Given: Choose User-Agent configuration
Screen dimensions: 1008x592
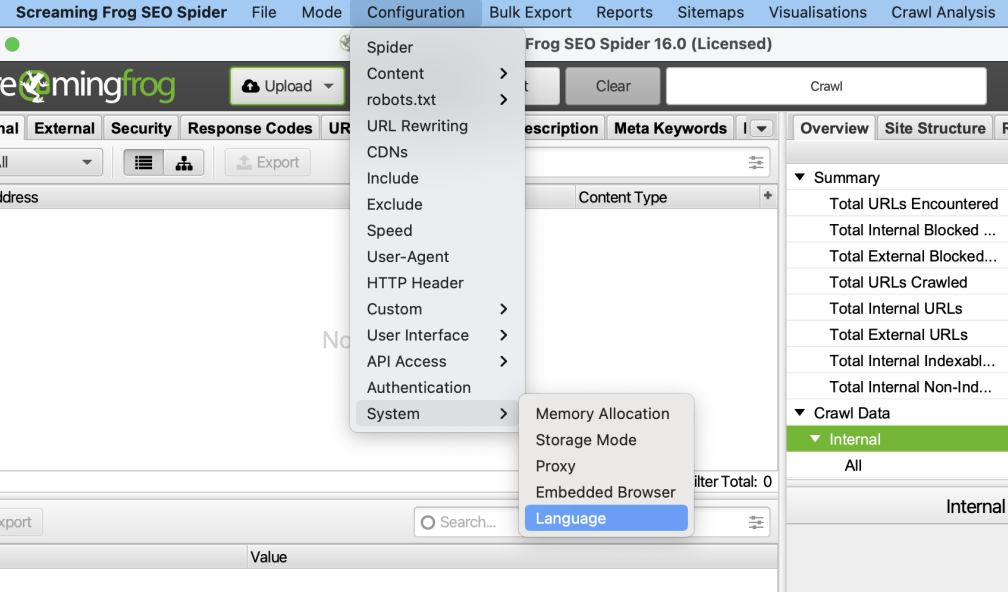Looking at the screenshot, I should click(437, 257).
